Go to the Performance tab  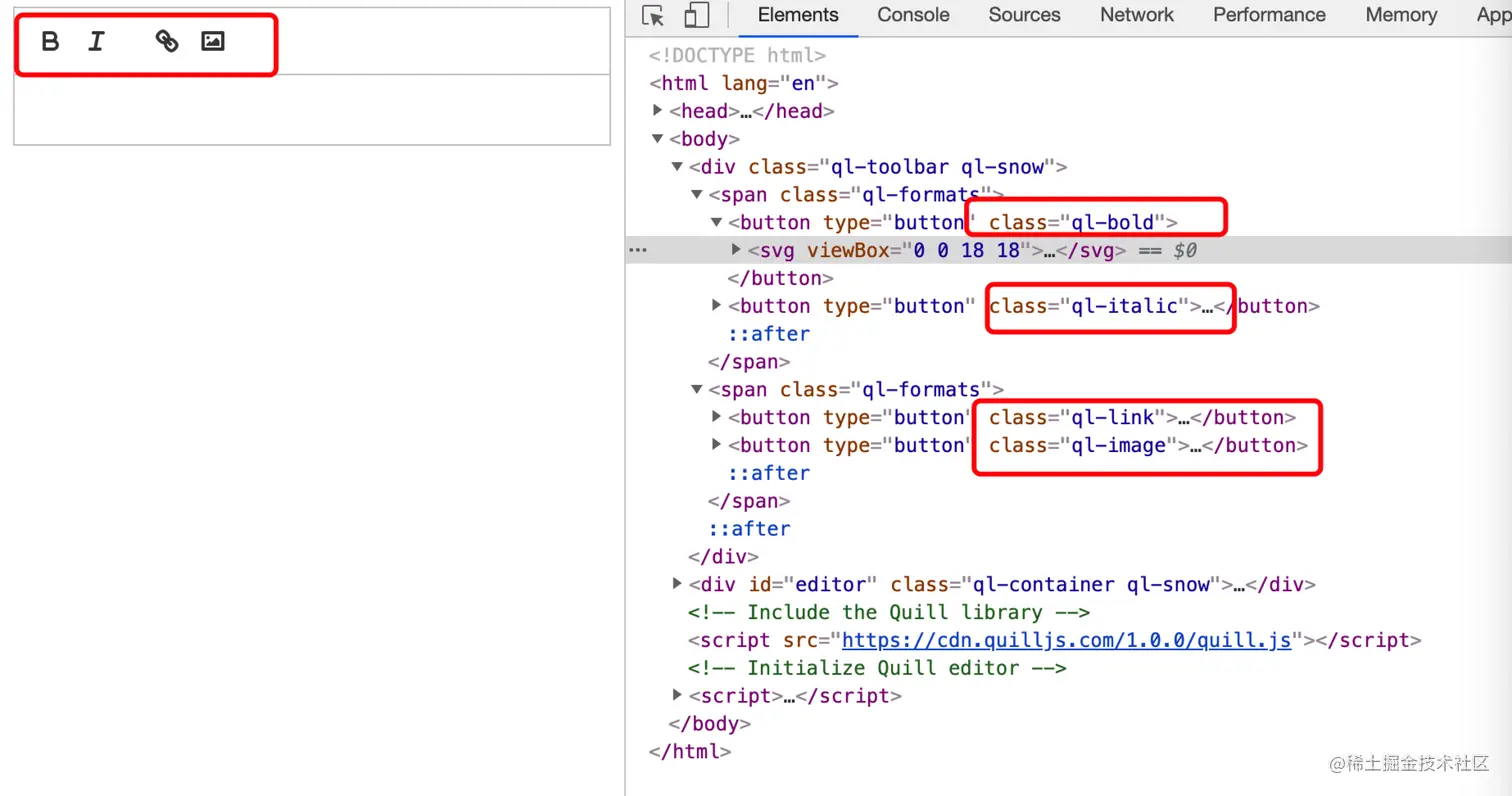coord(1269,15)
